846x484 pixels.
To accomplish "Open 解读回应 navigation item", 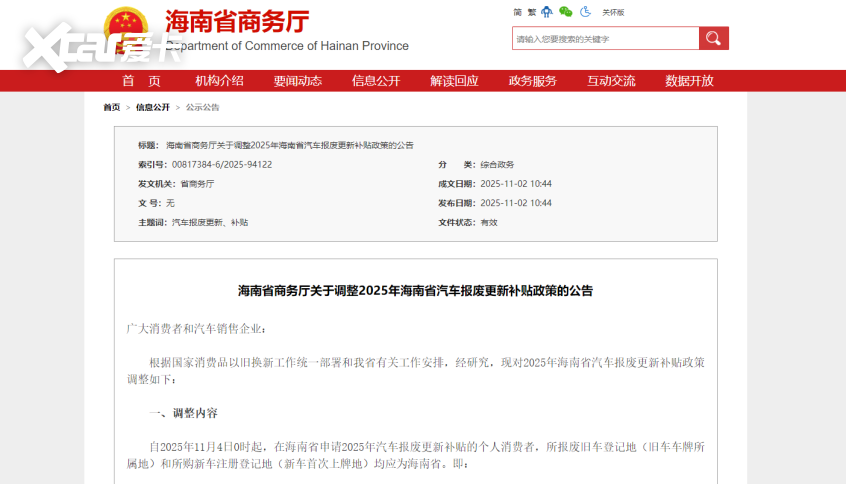I will point(454,81).
